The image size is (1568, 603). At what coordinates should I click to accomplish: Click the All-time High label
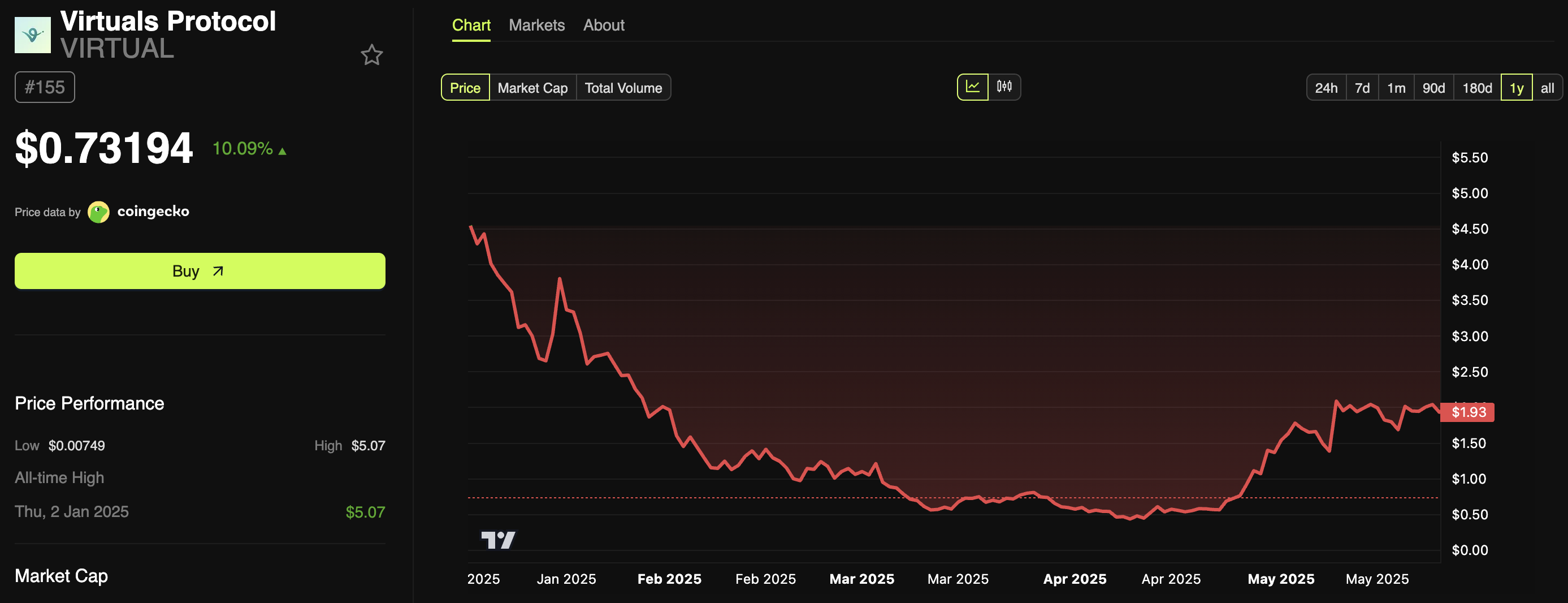click(59, 478)
